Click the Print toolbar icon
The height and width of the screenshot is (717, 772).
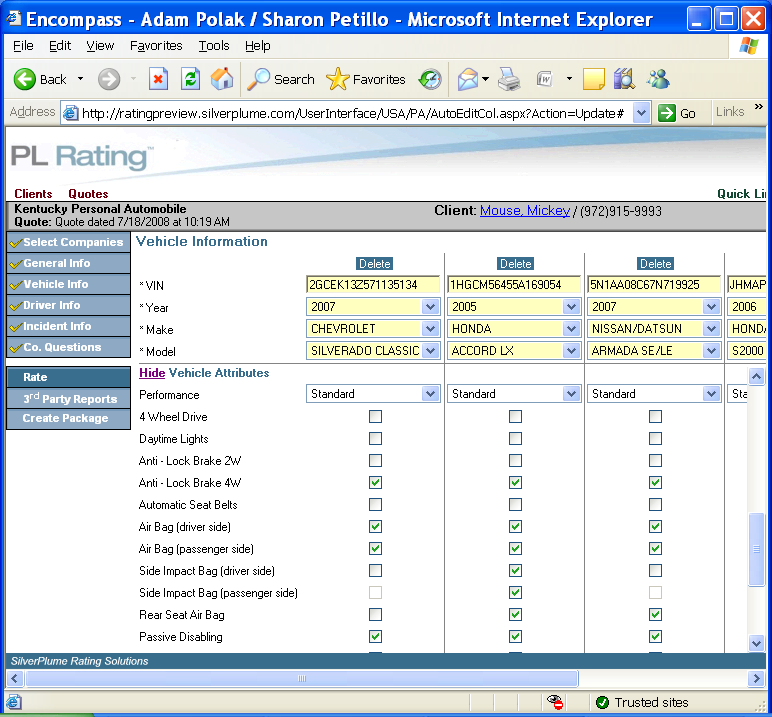(x=509, y=79)
